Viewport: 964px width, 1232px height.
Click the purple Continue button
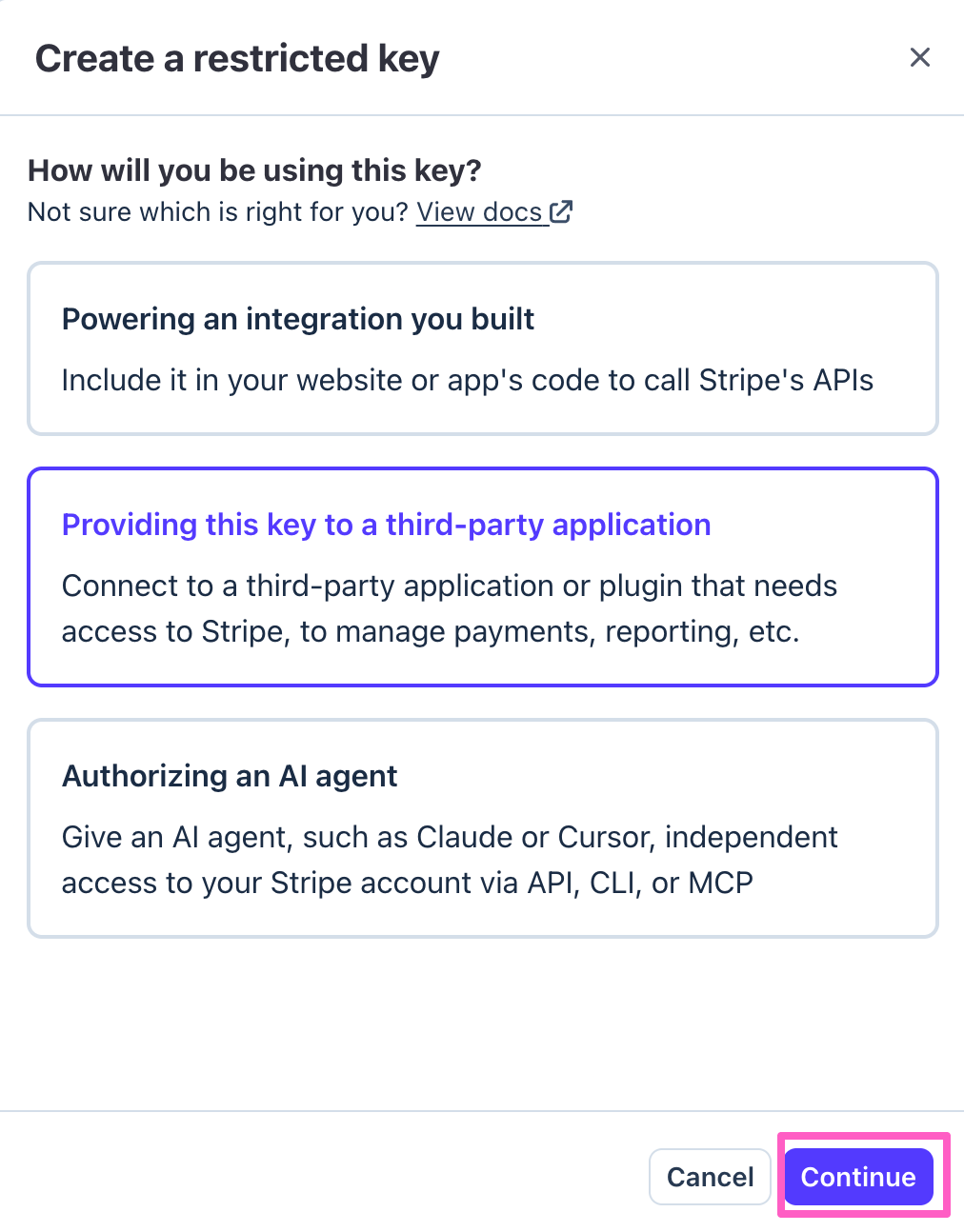point(858,1177)
